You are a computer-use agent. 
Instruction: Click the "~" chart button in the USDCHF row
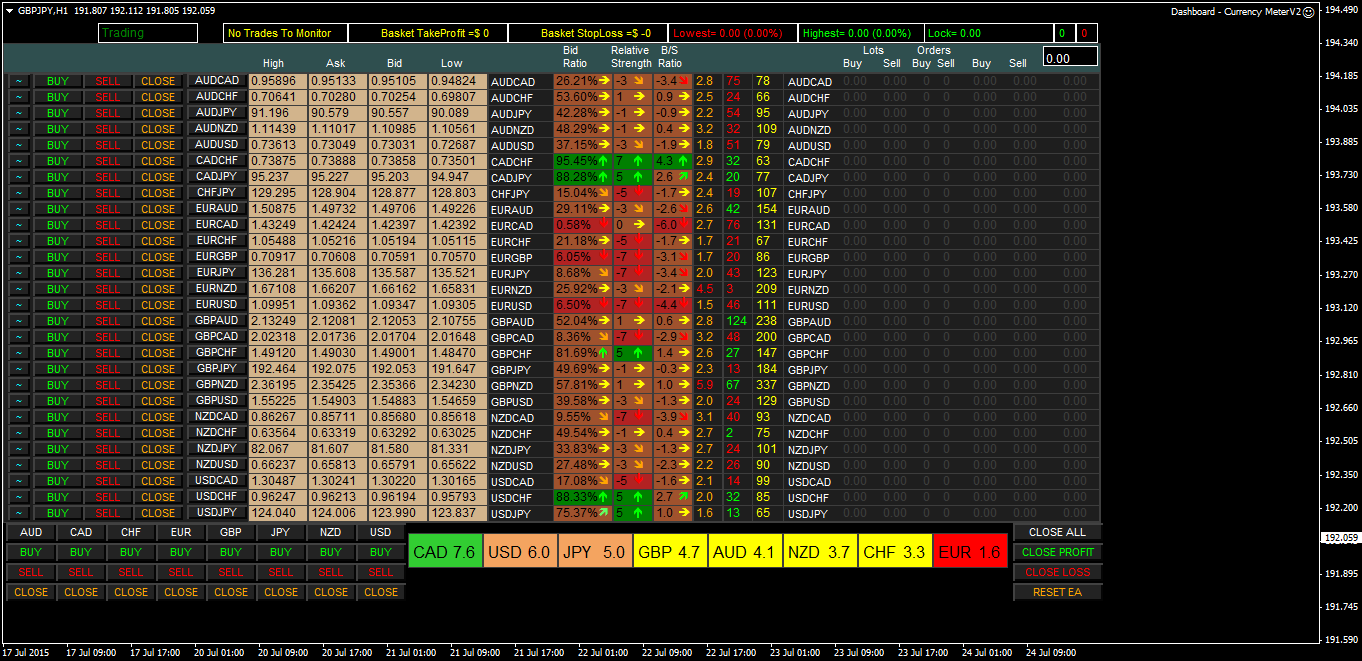coord(19,497)
